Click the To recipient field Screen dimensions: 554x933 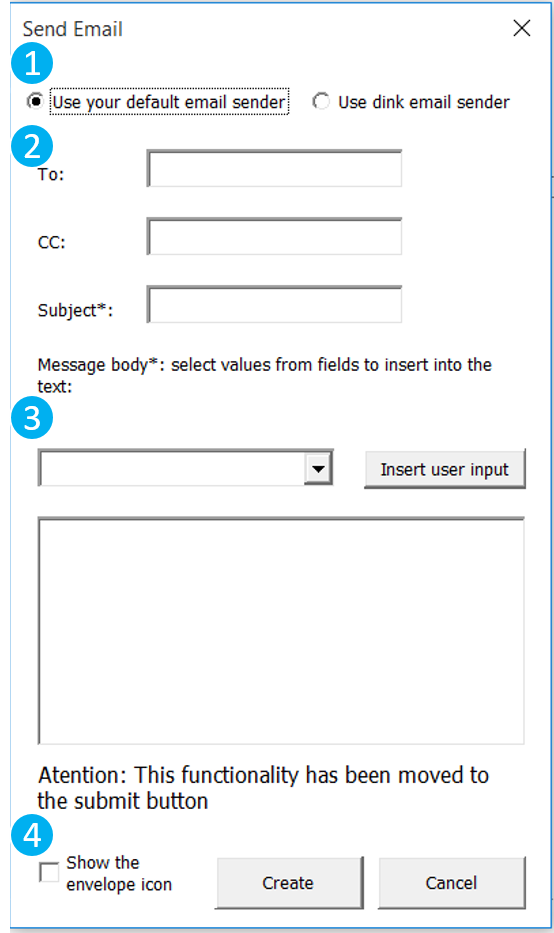[x=274, y=169]
